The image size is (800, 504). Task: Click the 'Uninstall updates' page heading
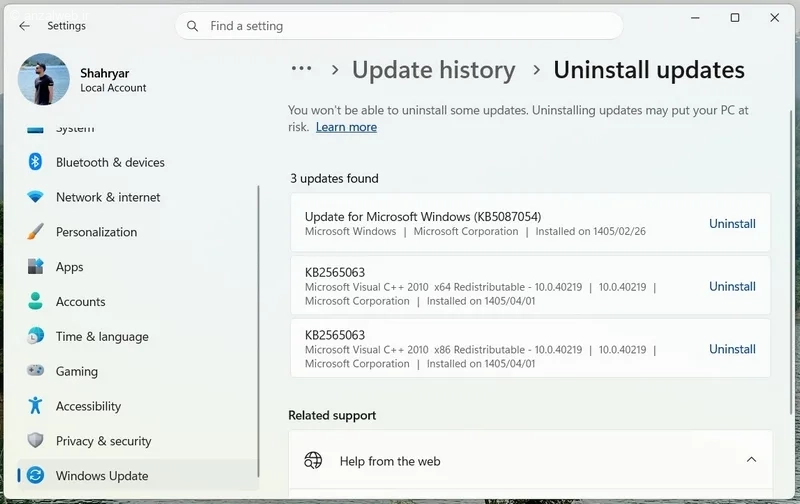point(649,70)
